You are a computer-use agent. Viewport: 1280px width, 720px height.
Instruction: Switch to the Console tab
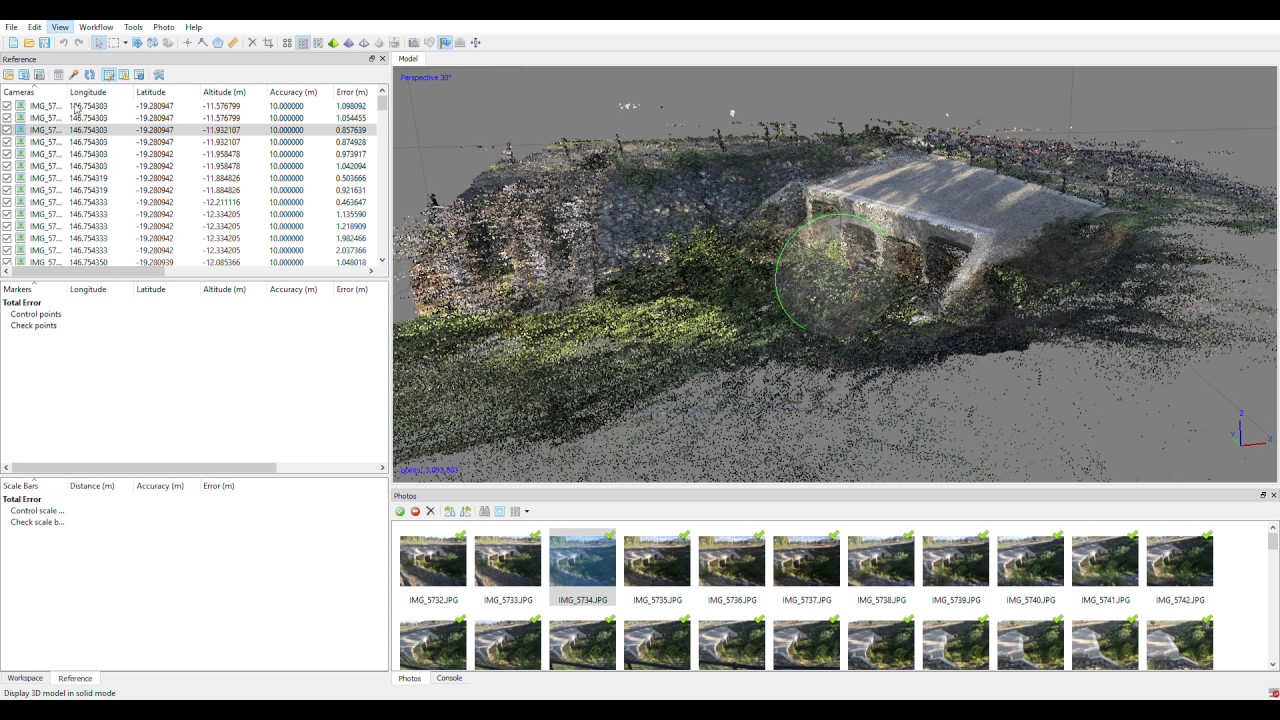coord(449,678)
